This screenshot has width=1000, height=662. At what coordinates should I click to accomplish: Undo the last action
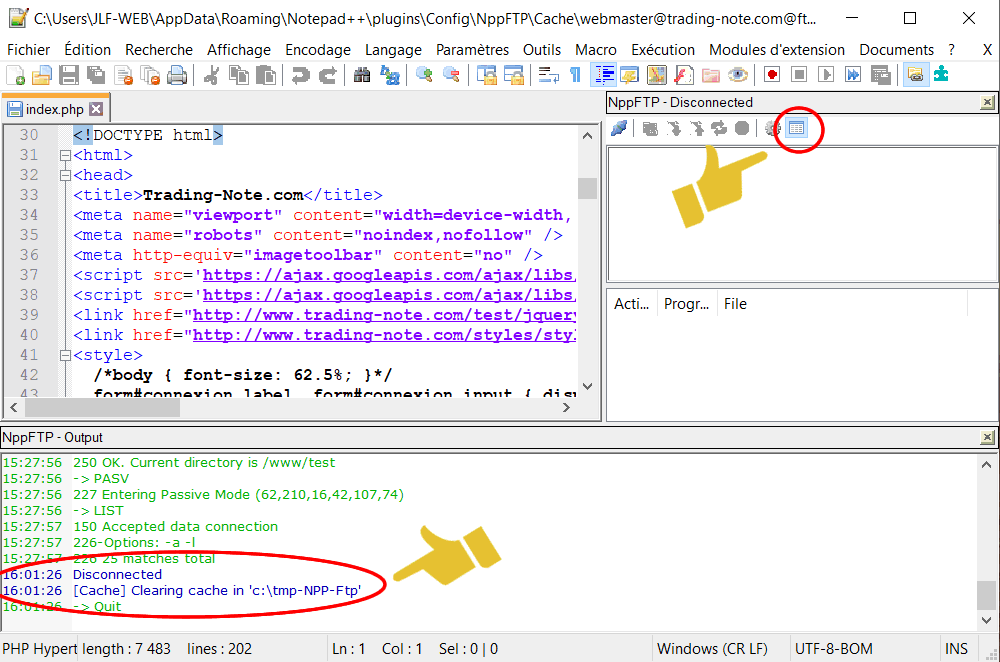tap(300, 75)
